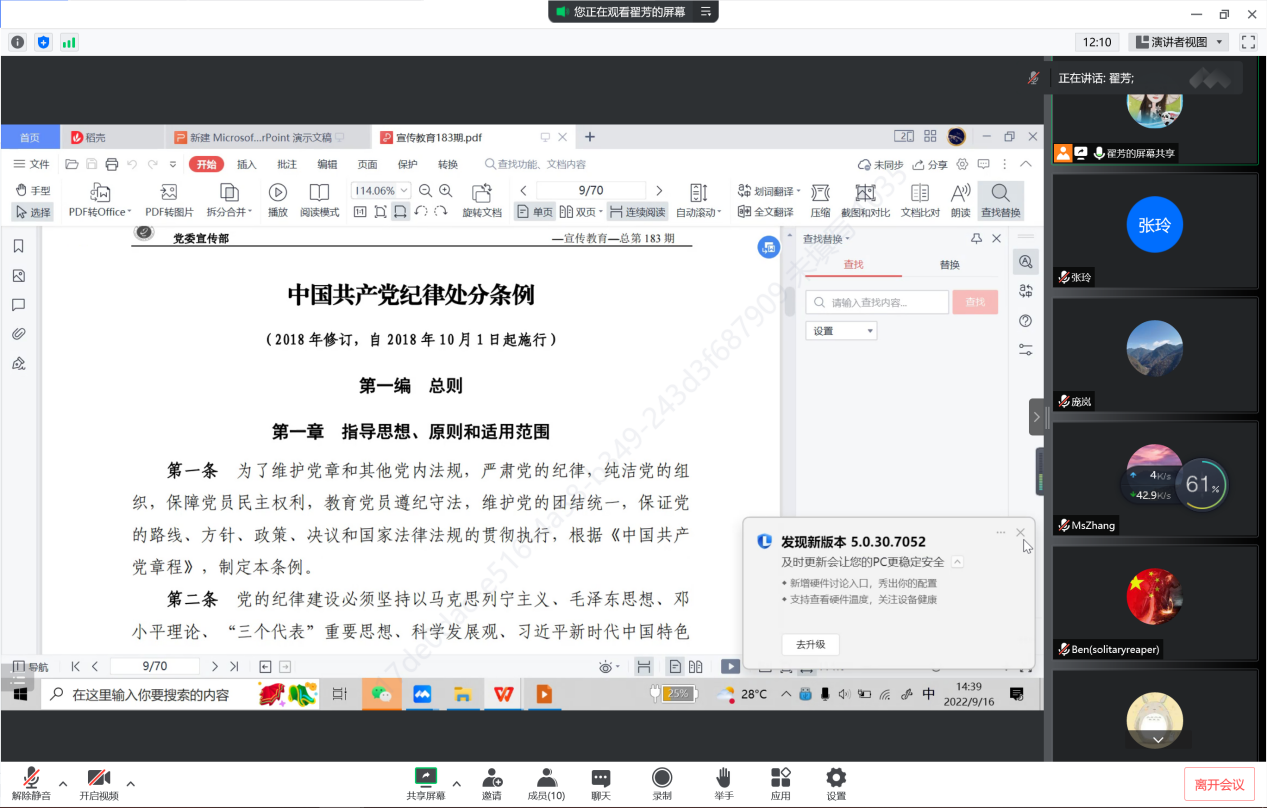Select the 旋转文档 rotate document icon
The height and width of the screenshot is (808, 1267).
pos(482,192)
